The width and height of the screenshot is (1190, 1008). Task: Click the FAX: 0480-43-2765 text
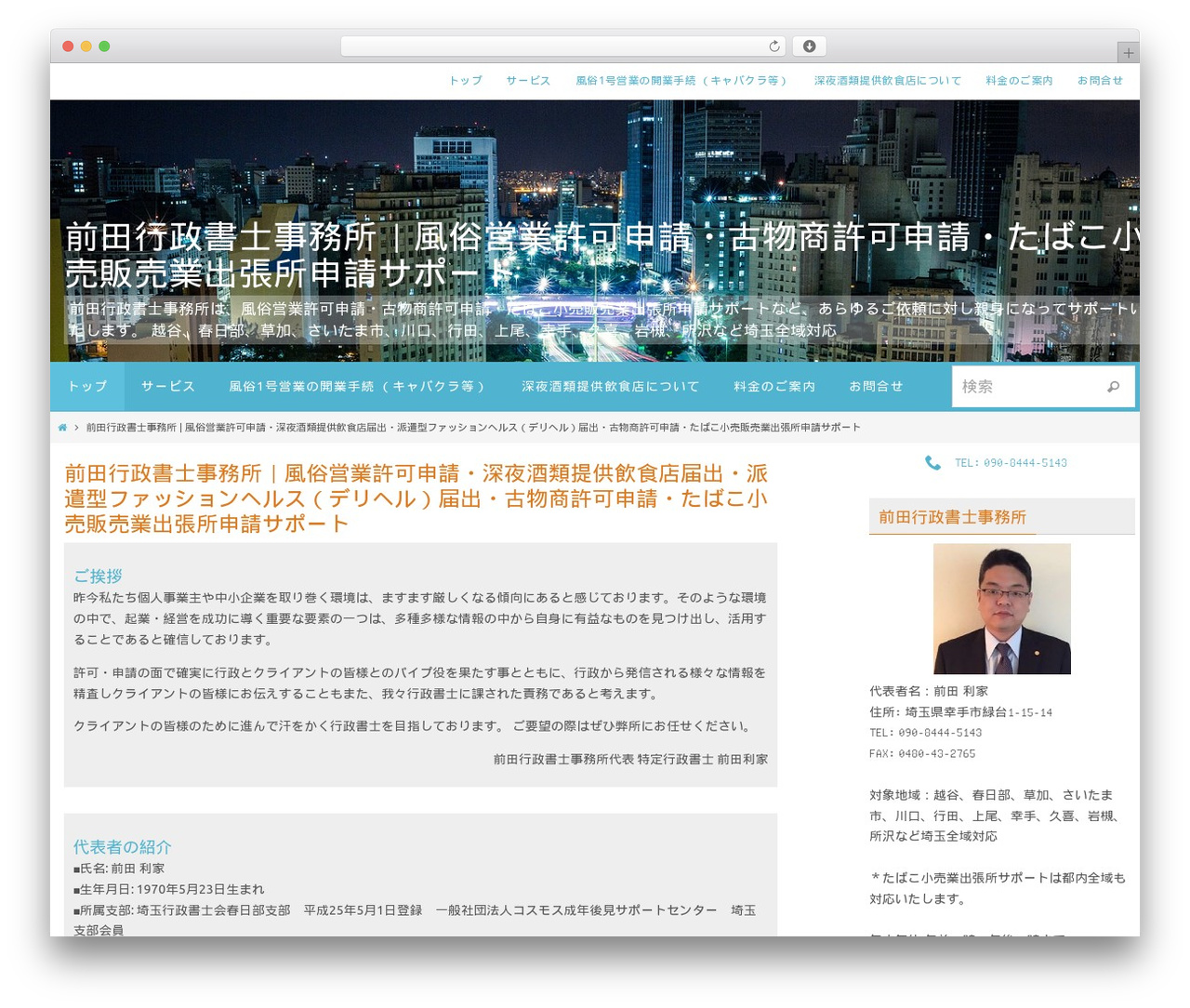[x=922, y=754]
